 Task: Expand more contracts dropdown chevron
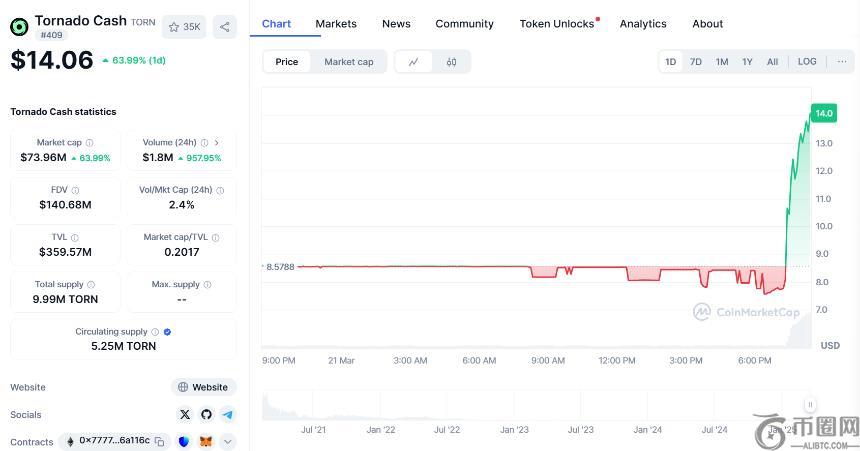coord(228,441)
